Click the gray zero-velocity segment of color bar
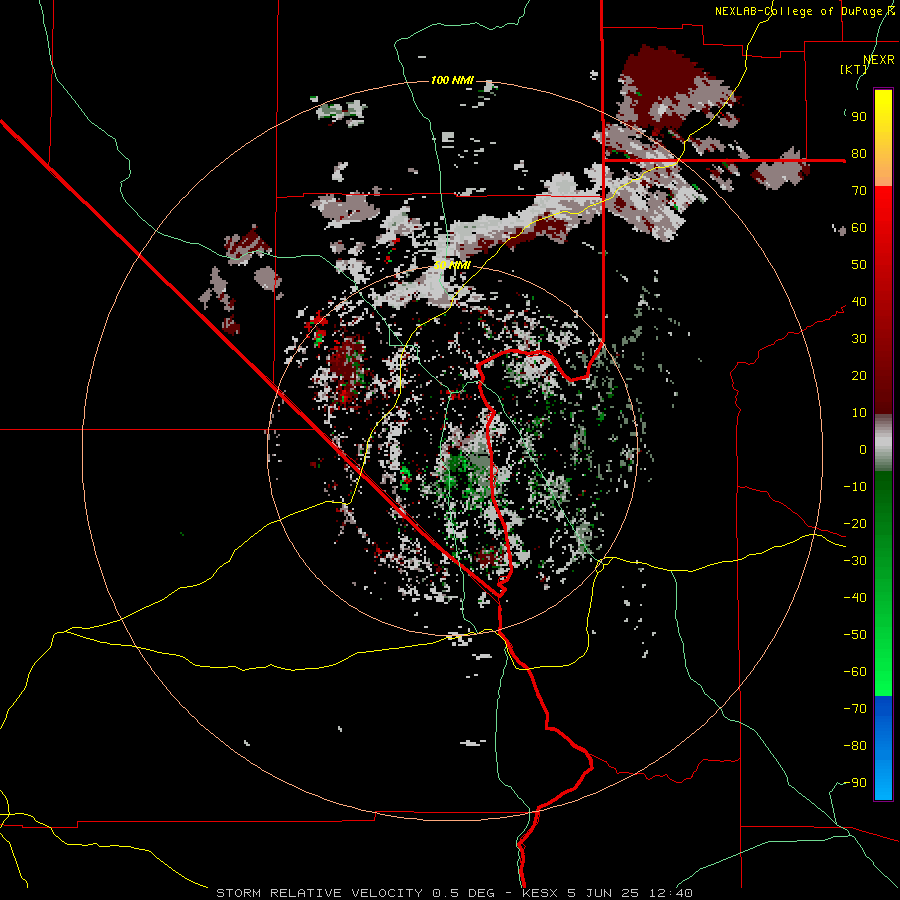 (883, 443)
